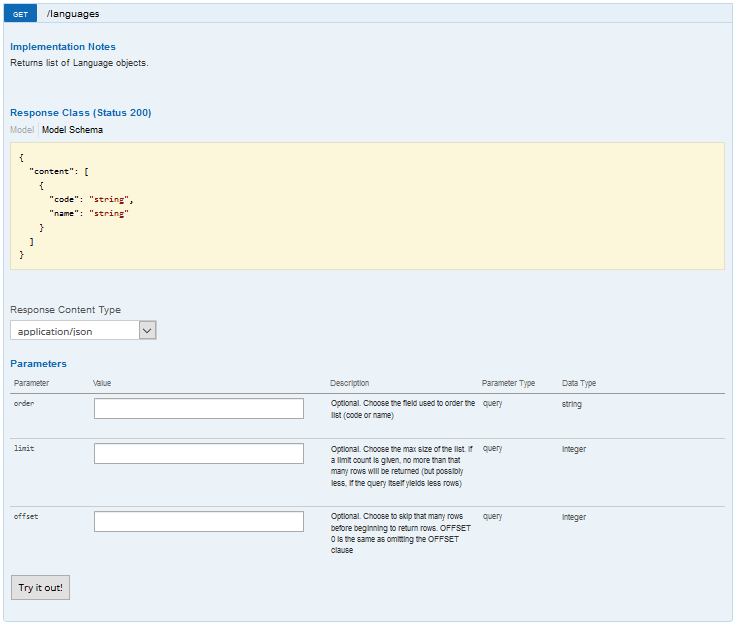Open the Response Content Type dropdown arrow
The height and width of the screenshot is (625, 738).
pos(147,330)
